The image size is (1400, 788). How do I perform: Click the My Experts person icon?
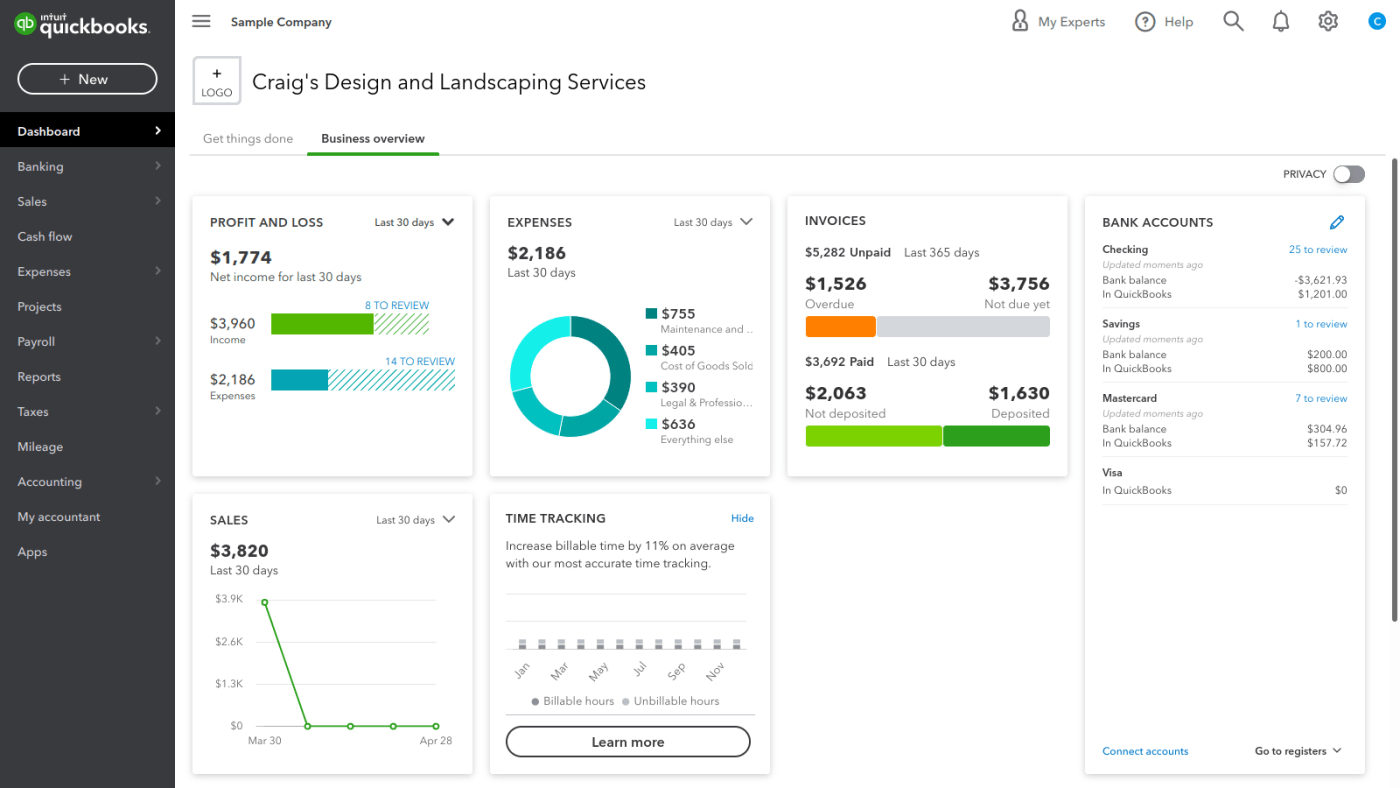click(1020, 20)
